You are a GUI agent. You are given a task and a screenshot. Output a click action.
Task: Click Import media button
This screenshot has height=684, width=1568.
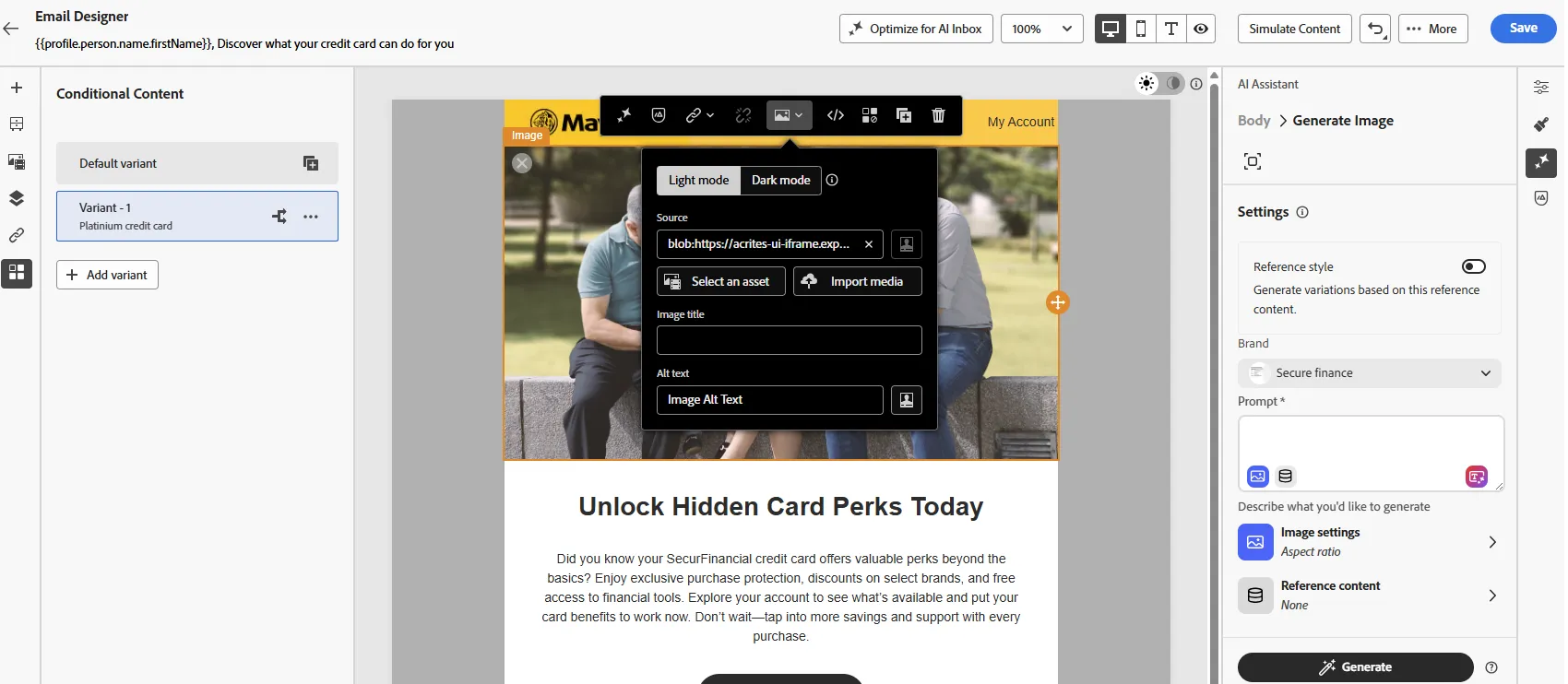[x=857, y=281]
